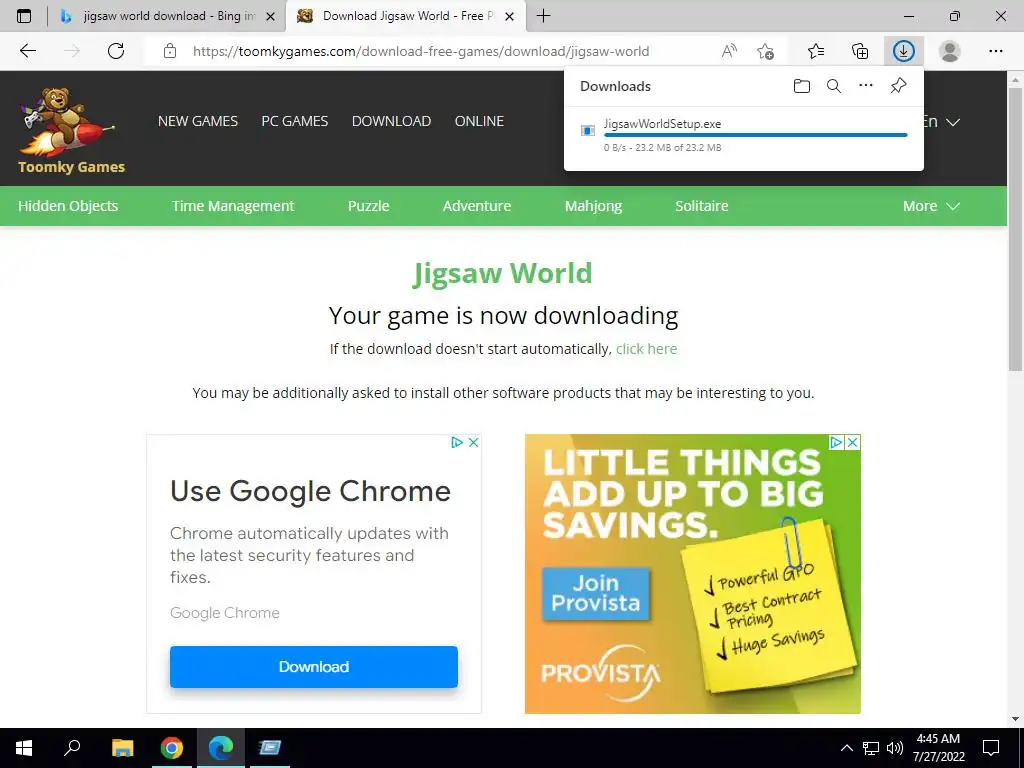
Task: Open File Explorer from taskbar
Action: pos(122,748)
